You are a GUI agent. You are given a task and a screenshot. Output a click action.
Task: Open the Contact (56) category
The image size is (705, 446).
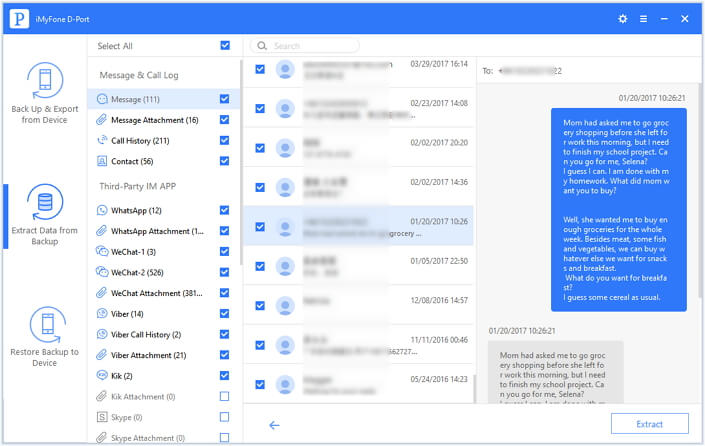click(x=164, y=161)
